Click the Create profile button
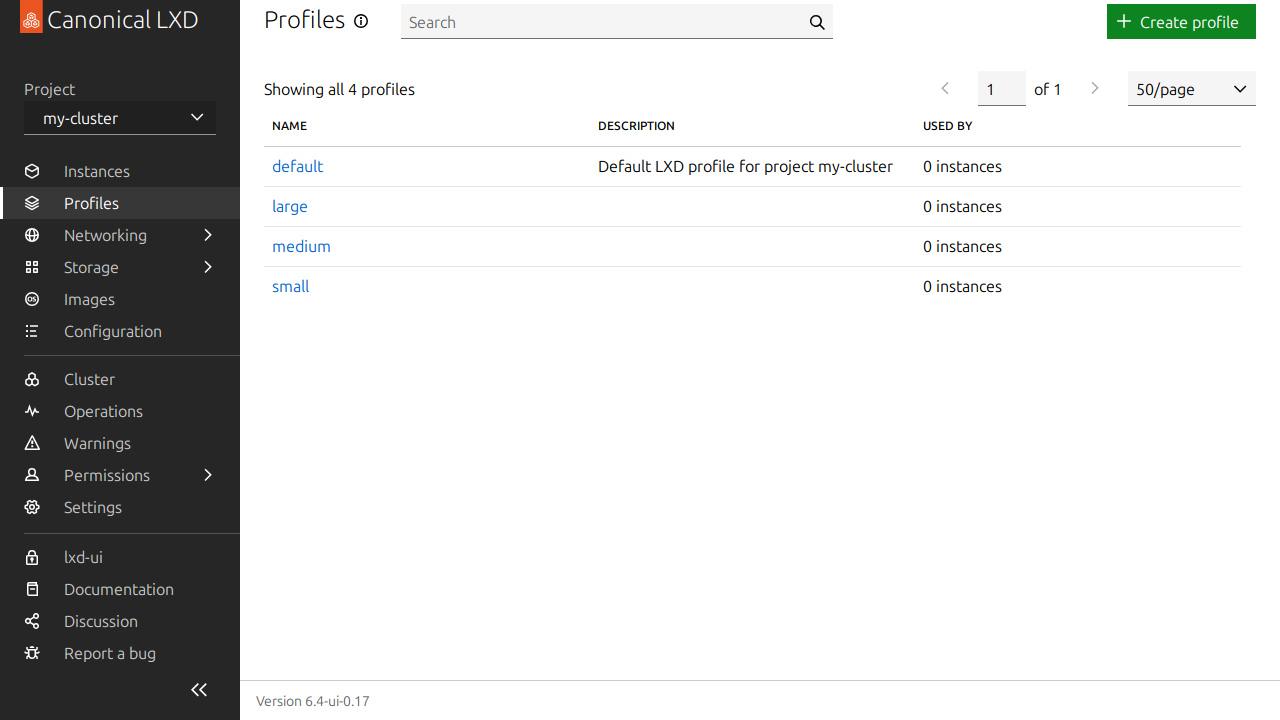 click(1181, 22)
